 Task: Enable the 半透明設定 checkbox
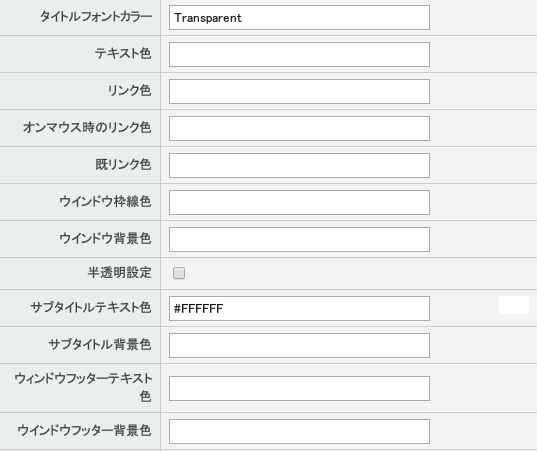[179, 273]
